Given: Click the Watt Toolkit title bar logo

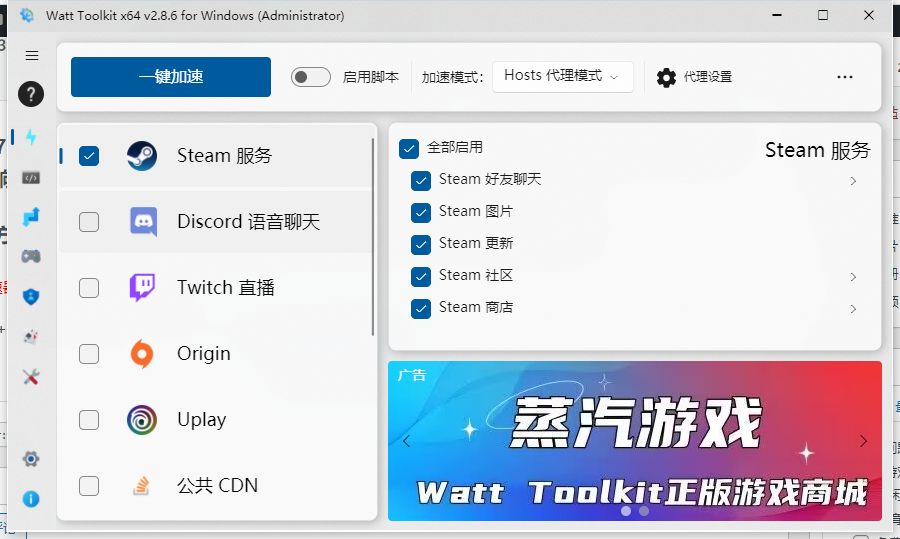Looking at the screenshot, I should 27,15.
